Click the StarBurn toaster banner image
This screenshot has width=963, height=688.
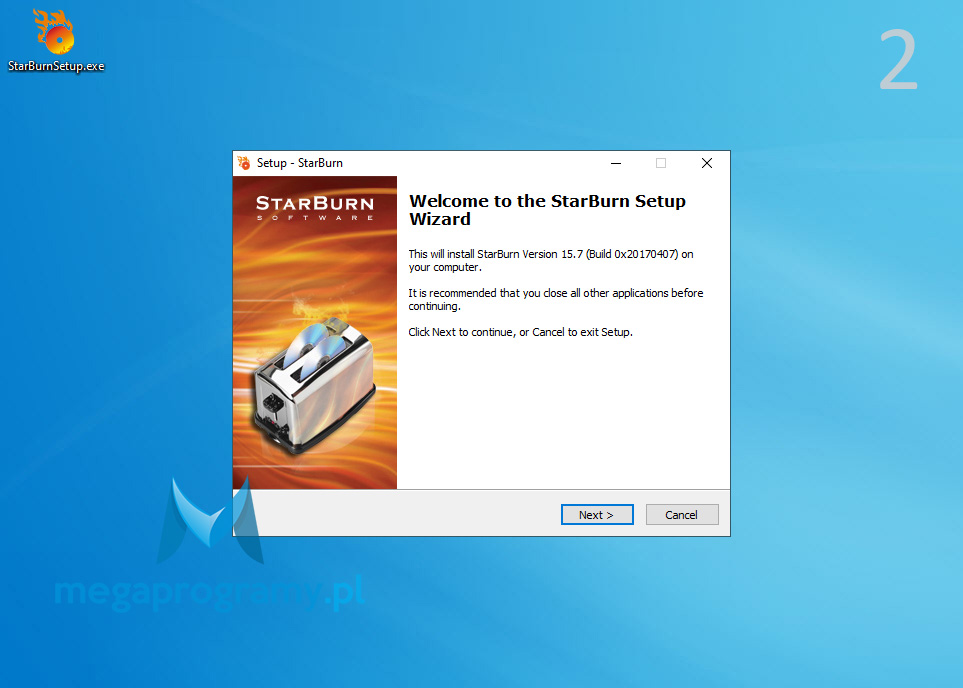[315, 332]
